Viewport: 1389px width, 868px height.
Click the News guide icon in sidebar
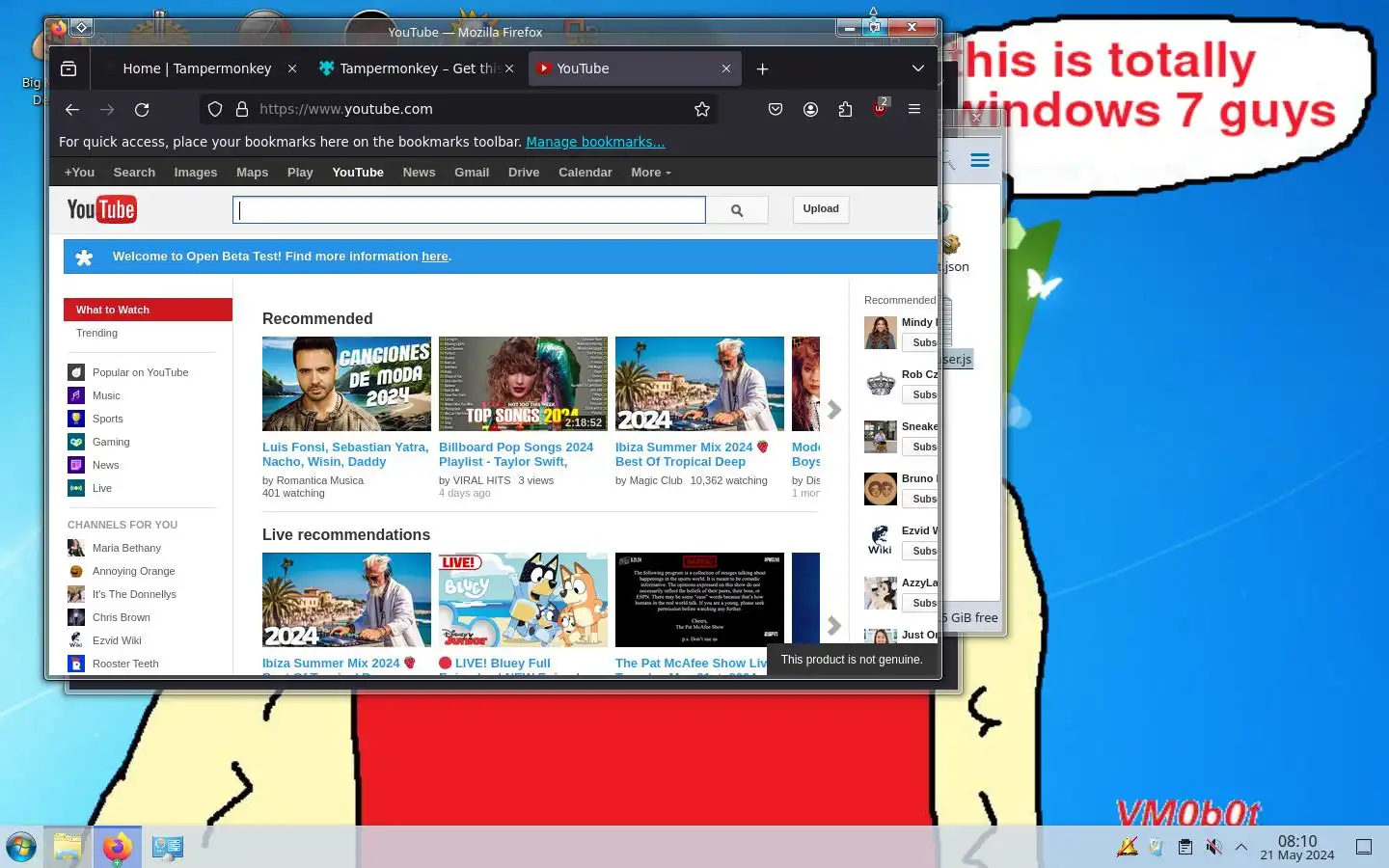coord(76,465)
